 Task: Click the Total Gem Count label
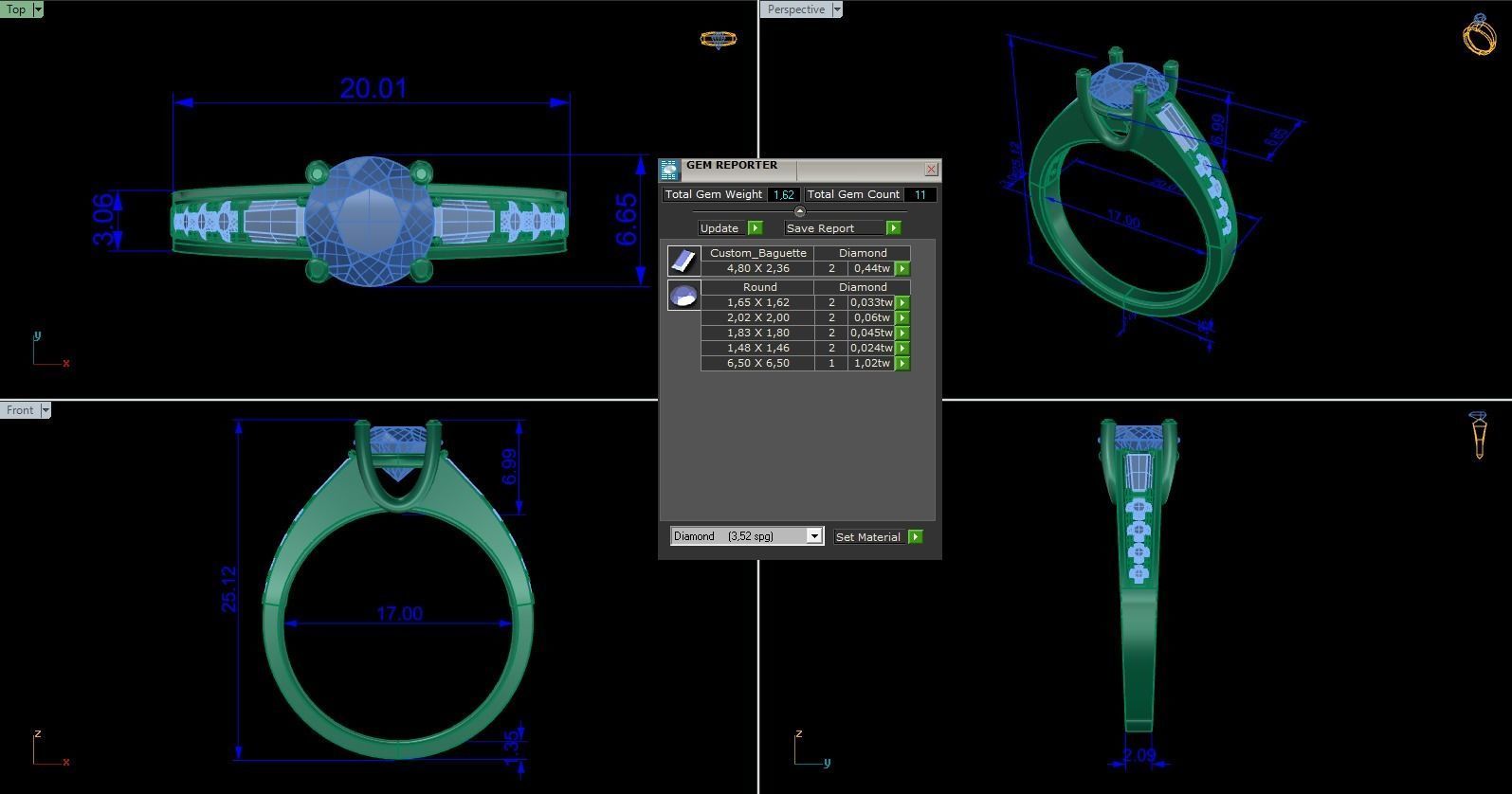coord(853,194)
